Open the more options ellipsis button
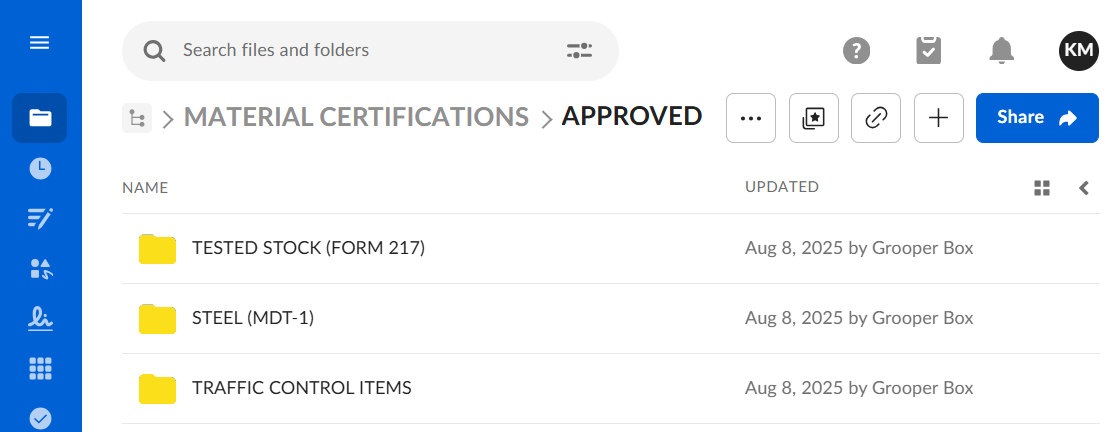This screenshot has height=432, width=1107. pyautogui.click(x=751, y=118)
